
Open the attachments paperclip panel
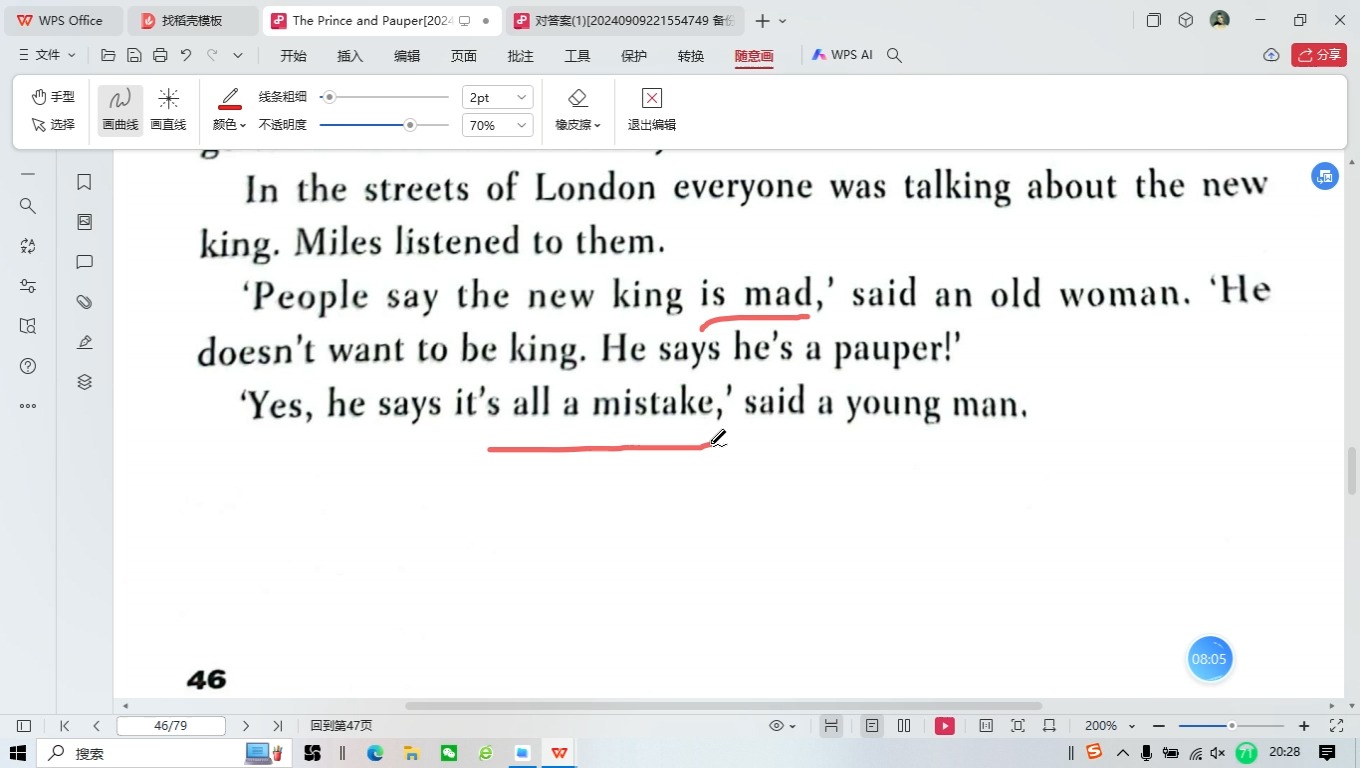(x=85, y=302)
